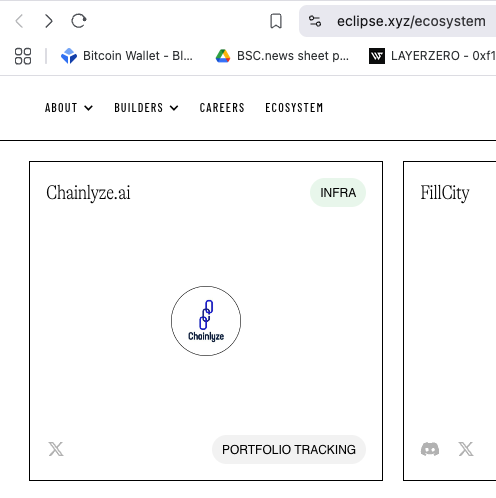The width and height of the screenshot is (496, 498).
Task: Open Chainlyze.ai's X profile icon
Action: [56, 449]
